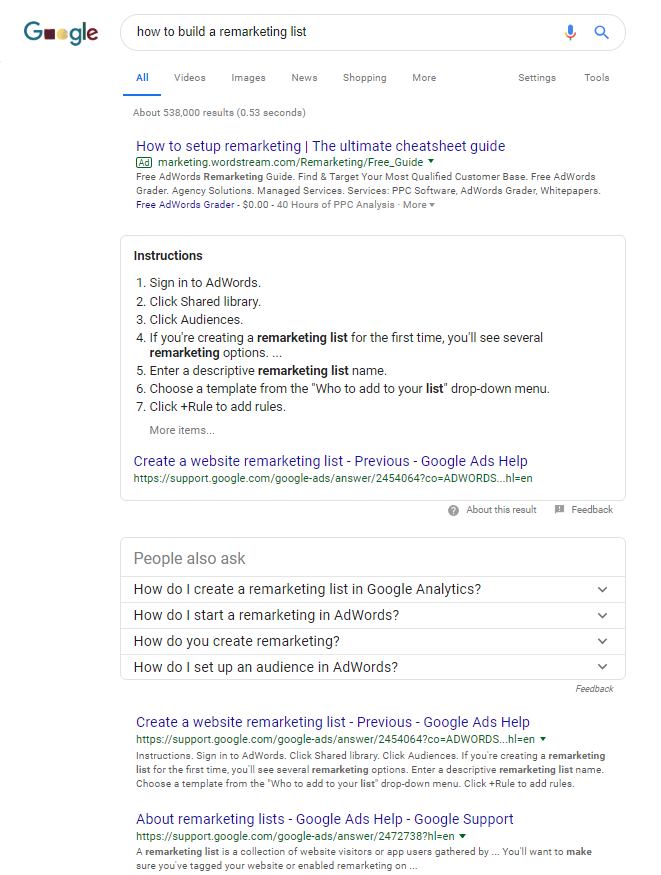Image resolution: width=661 pixels, height=875 pixels.
Task: Switch to the Videos tab
Action: (x=189, y=78)
